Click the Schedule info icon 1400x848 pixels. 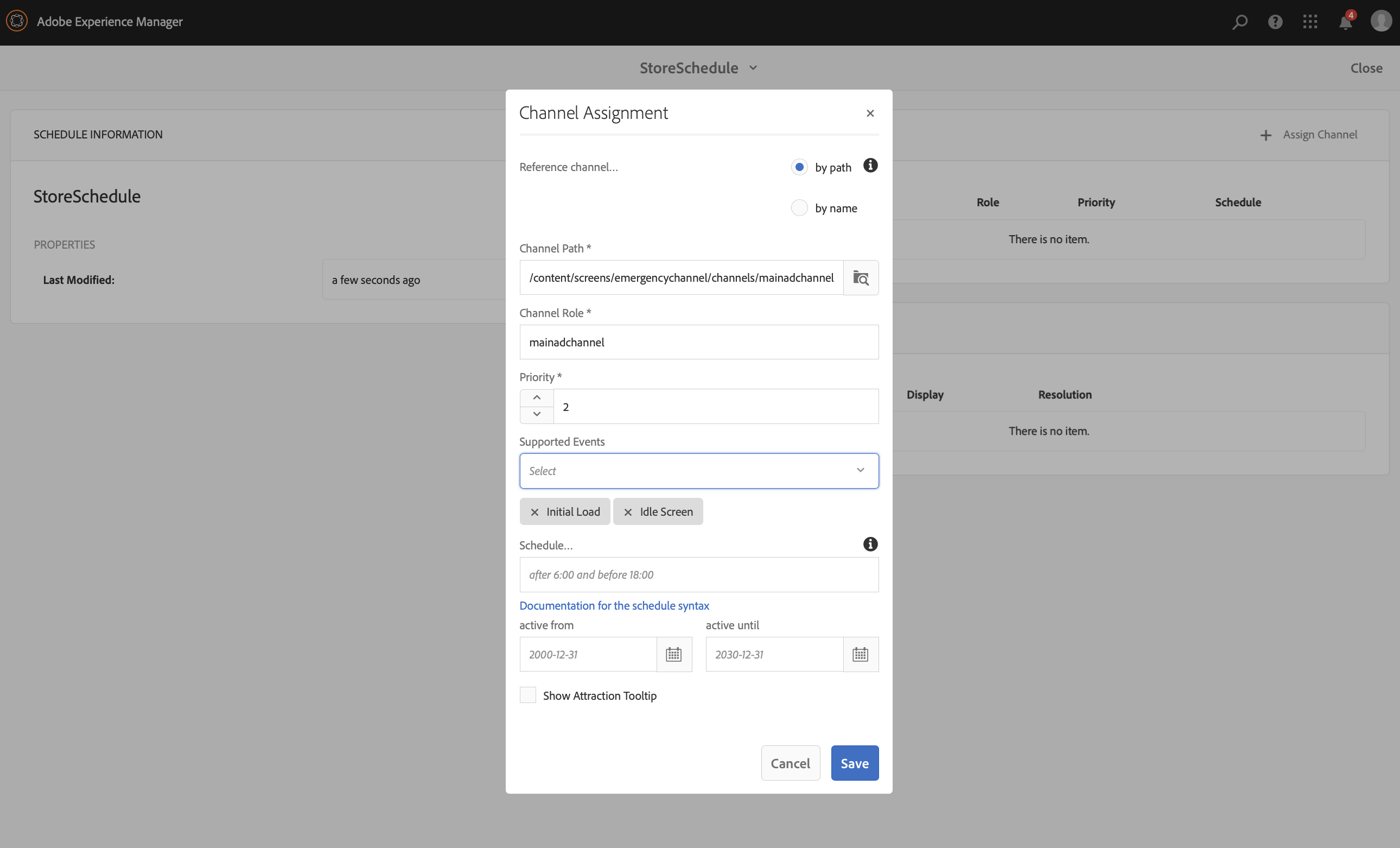[x=870, y=544]
